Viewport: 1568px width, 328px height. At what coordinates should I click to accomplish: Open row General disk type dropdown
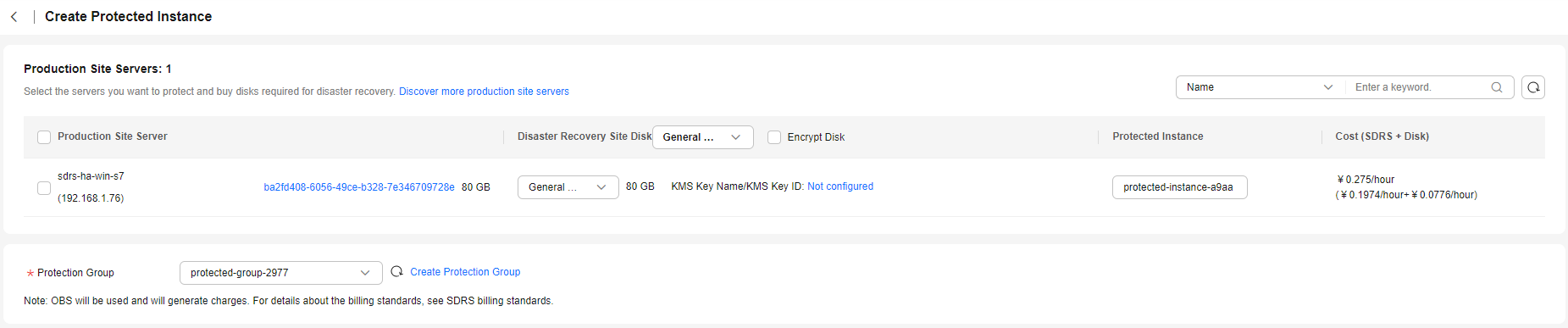pyautogui.click(x=568, y=187)
